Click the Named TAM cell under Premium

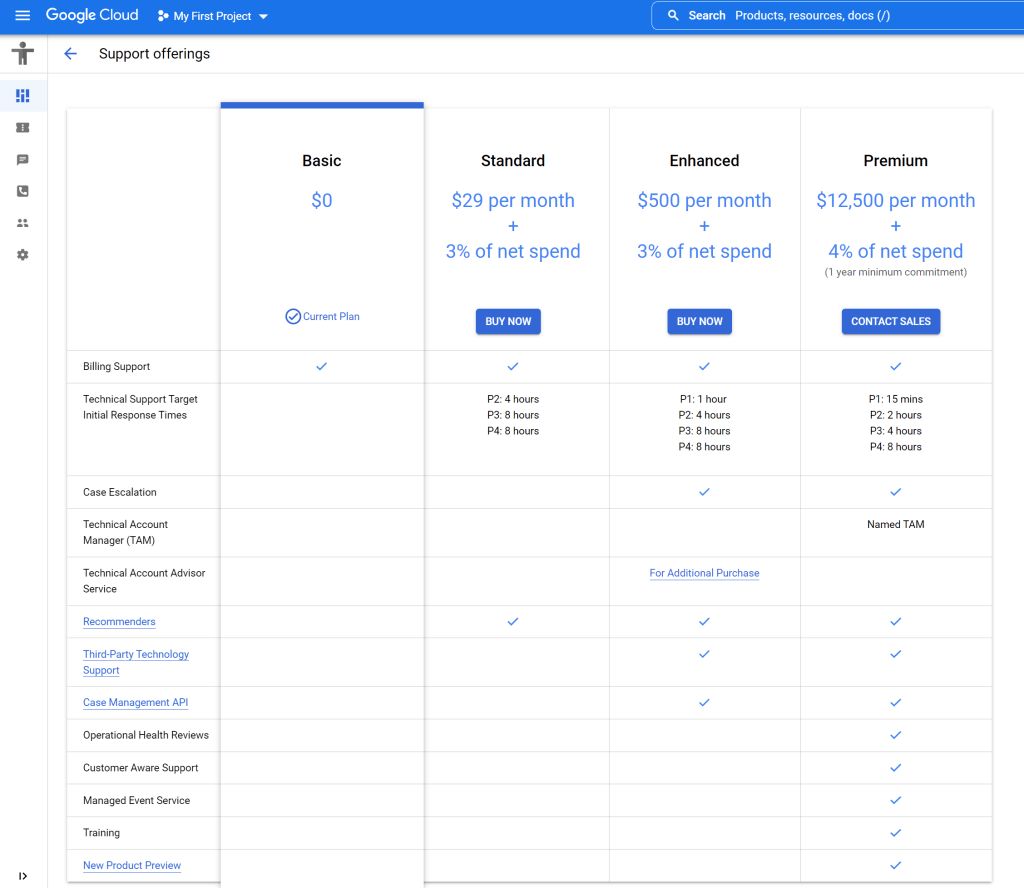895,524
